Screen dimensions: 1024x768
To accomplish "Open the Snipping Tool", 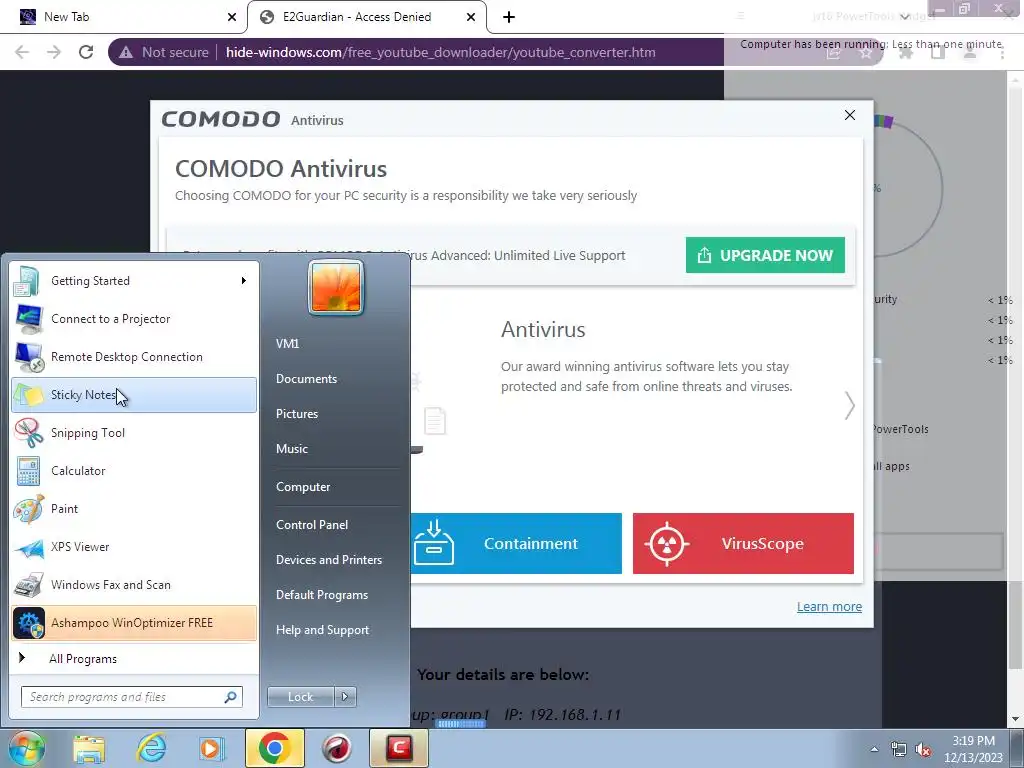I will coord(134,432).
